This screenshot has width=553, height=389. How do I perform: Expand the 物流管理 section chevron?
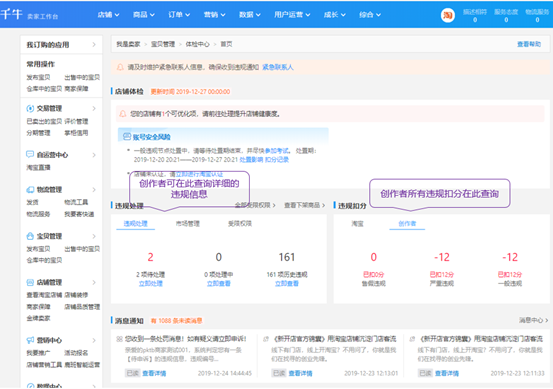point(94,190)
